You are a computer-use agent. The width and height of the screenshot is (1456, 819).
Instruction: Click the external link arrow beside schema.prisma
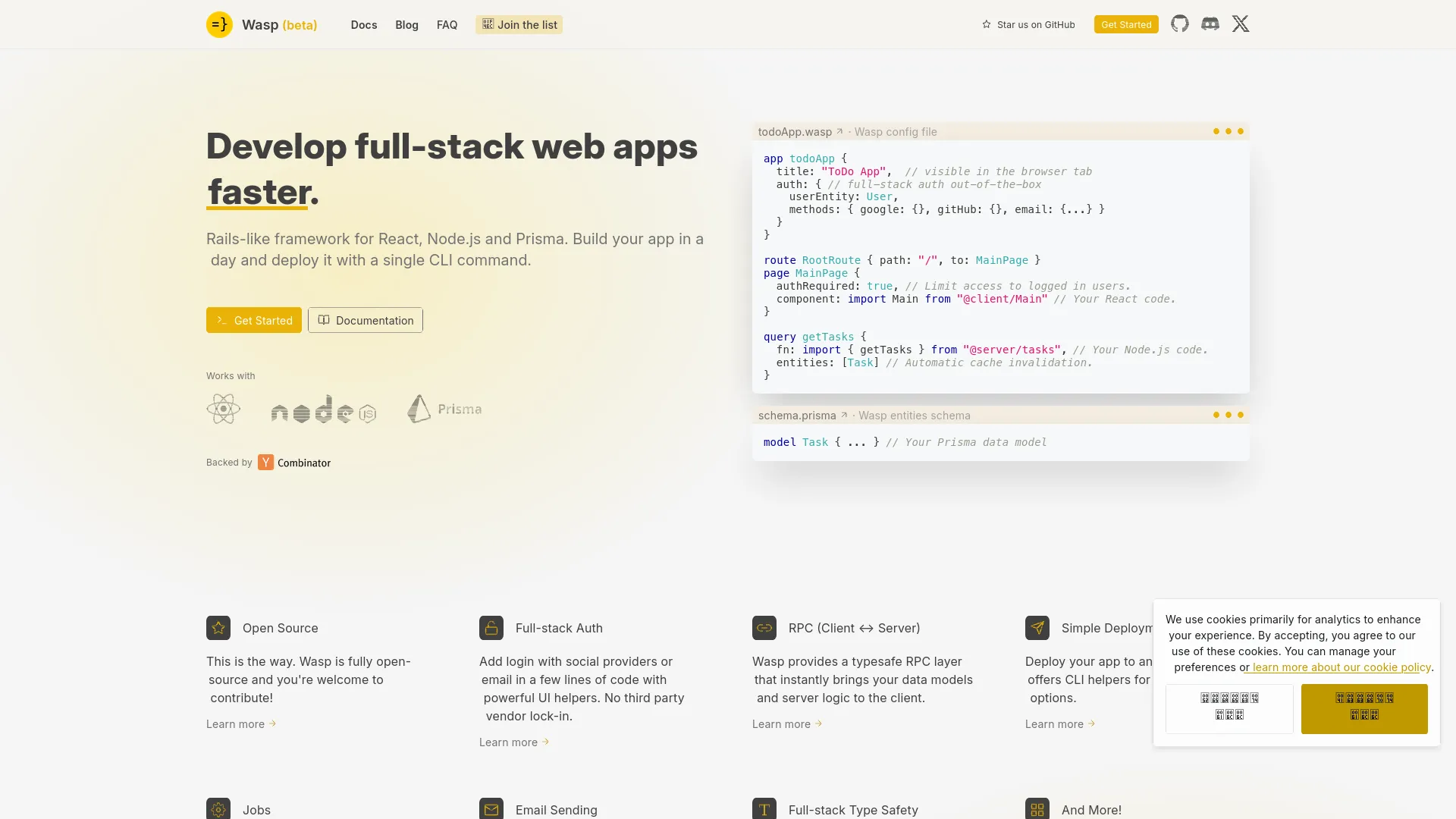(844, 415)
